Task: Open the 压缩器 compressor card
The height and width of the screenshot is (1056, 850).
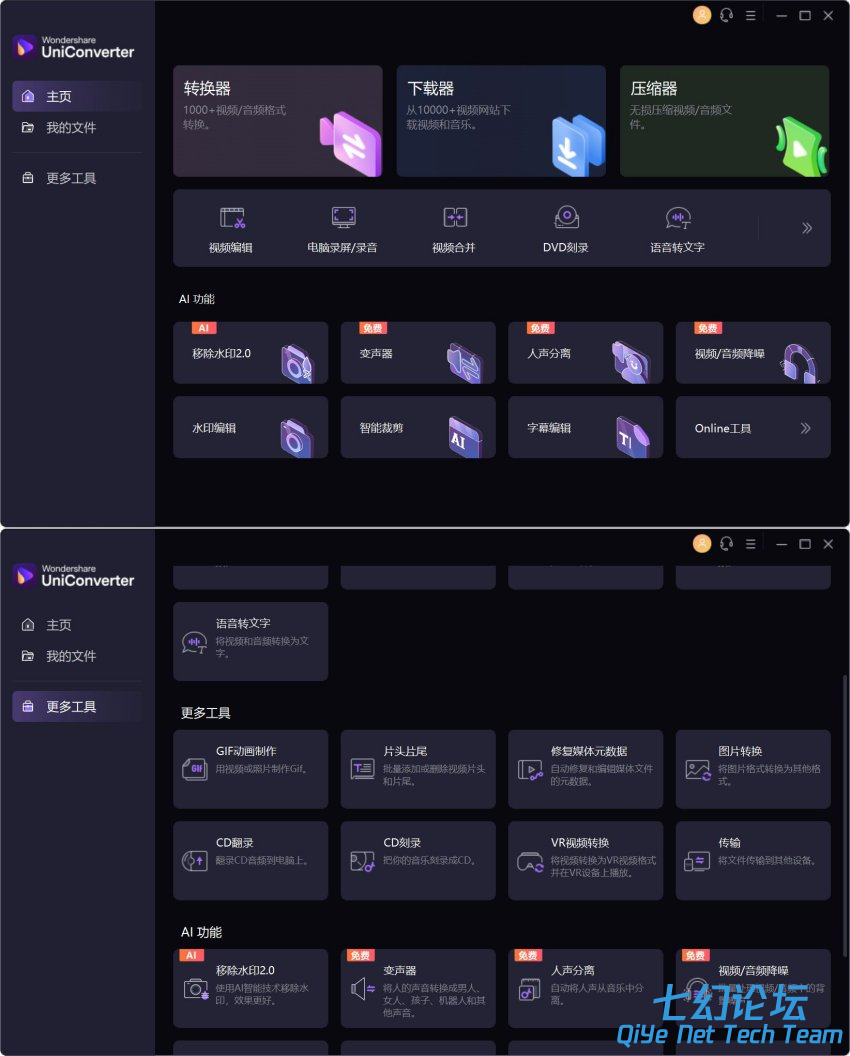Action: point(724,121)
